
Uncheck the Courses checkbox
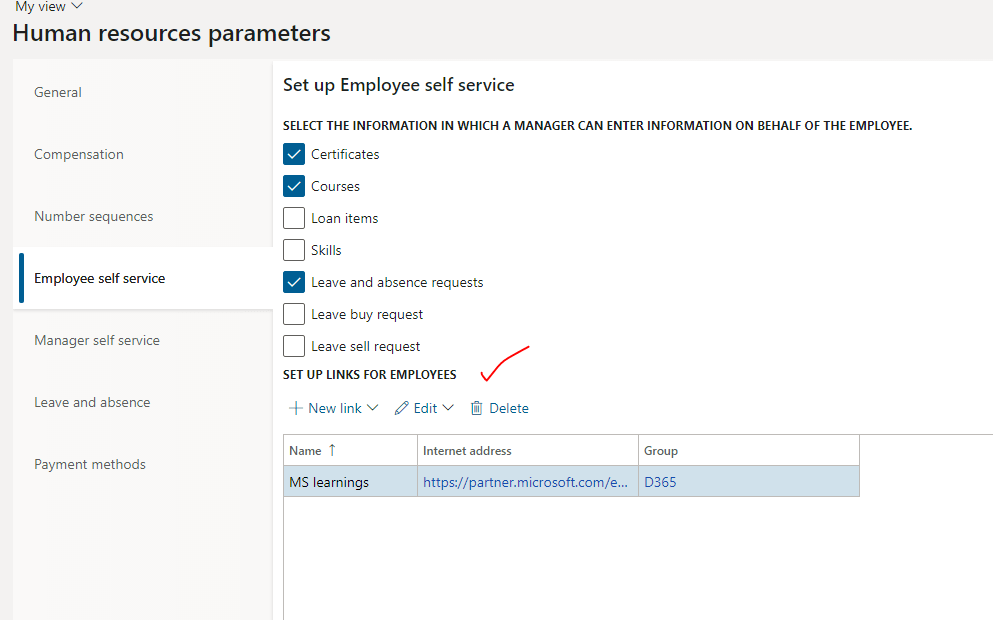[294, 186]
